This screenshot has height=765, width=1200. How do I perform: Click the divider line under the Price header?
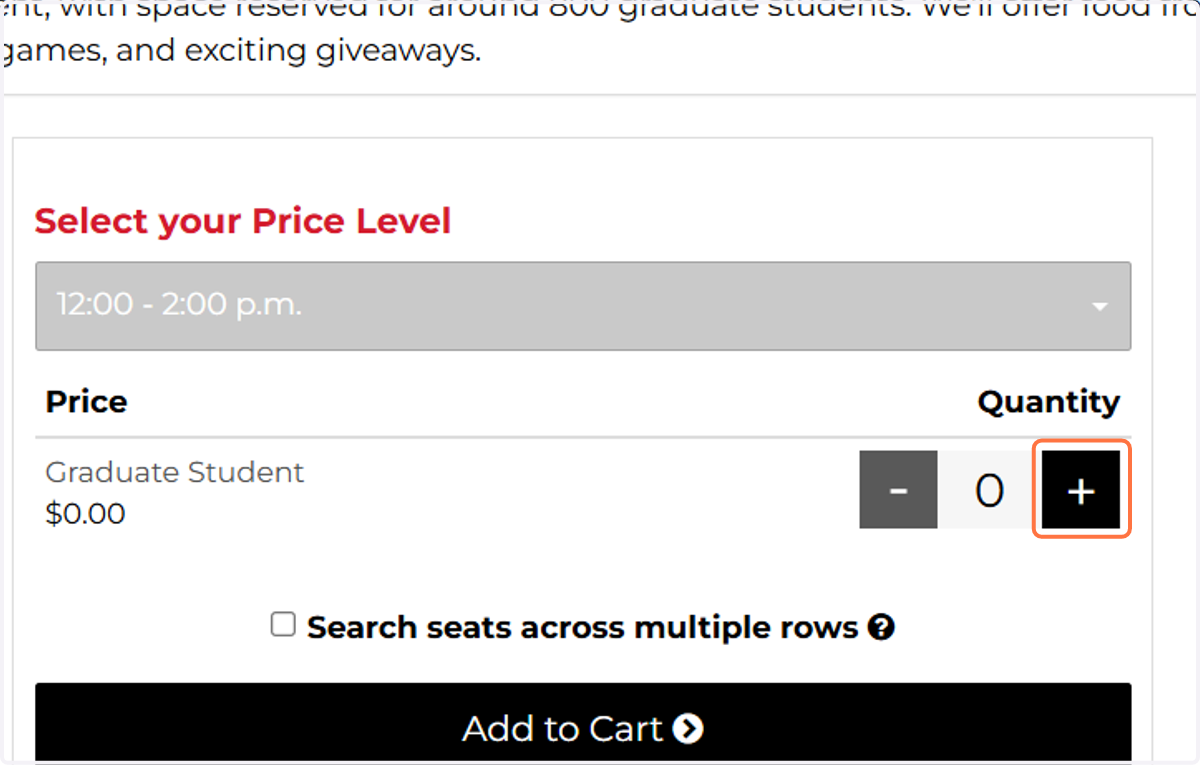583,437
